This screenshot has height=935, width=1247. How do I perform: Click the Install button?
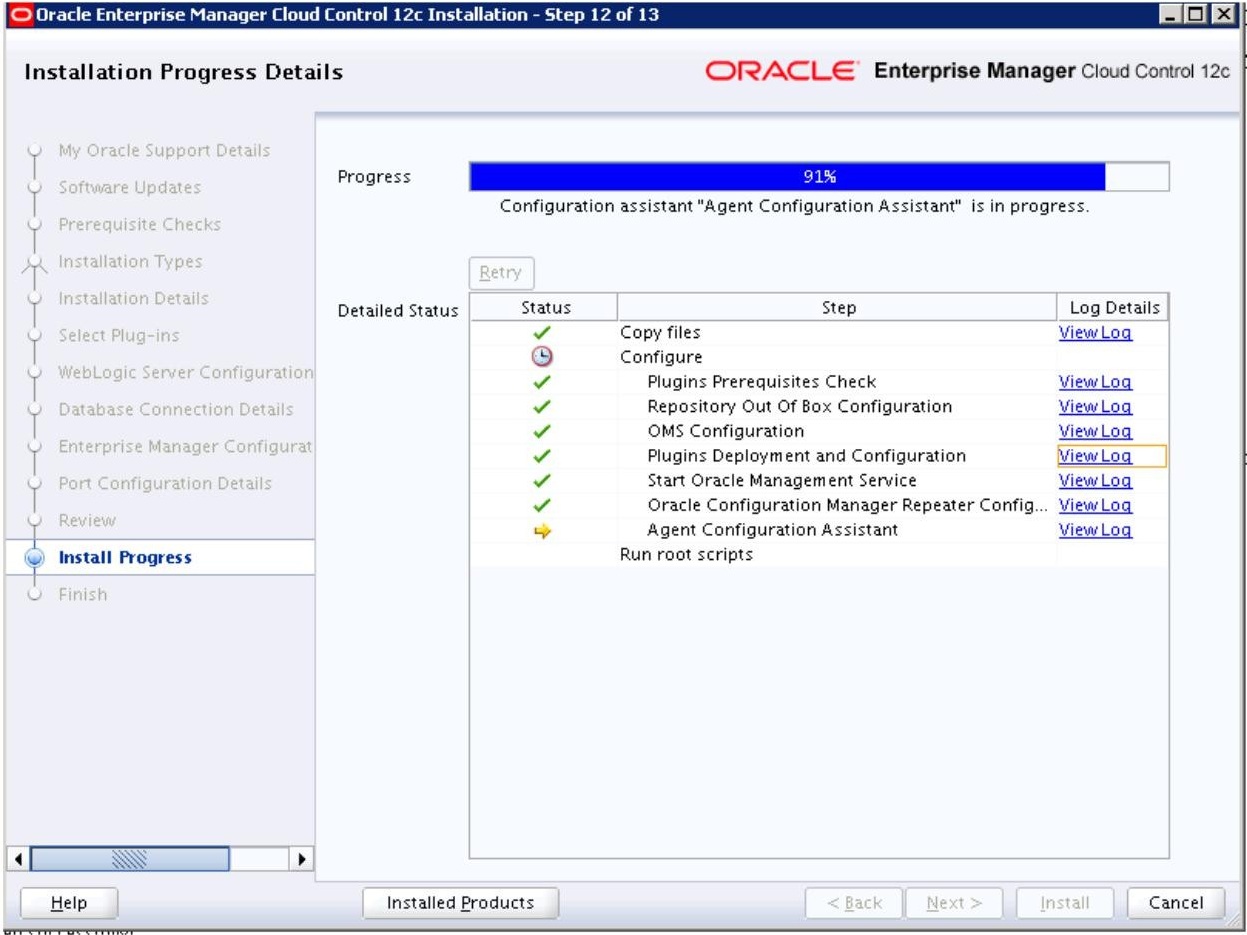[x=1065, y=903]
